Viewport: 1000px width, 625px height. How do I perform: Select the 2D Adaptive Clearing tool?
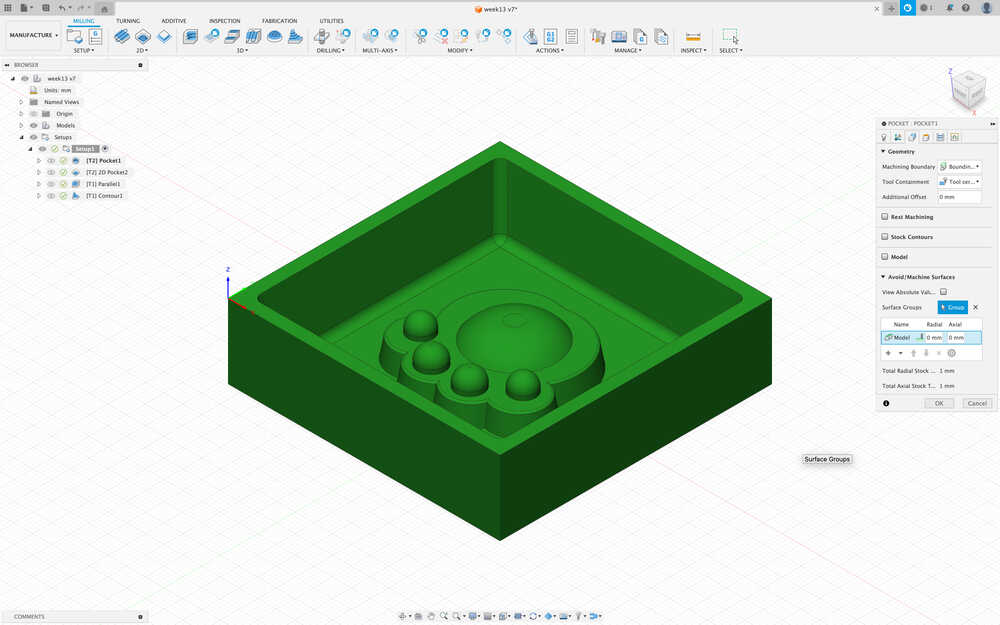pos(122,36)
